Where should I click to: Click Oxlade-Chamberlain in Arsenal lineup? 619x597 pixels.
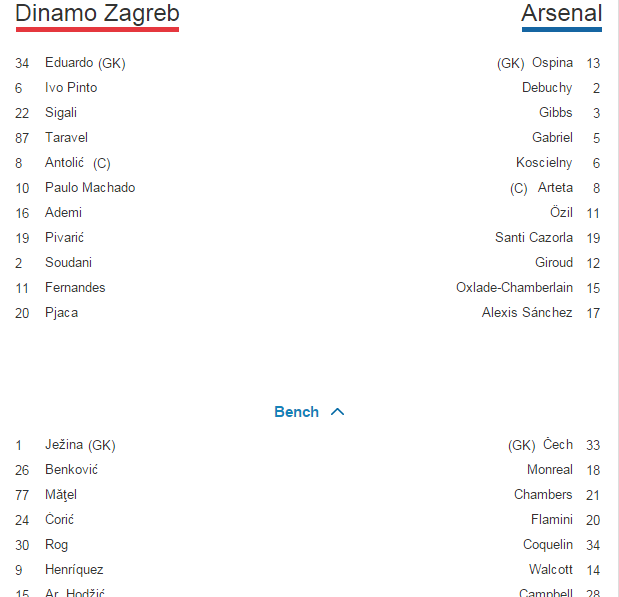point(514,288)
